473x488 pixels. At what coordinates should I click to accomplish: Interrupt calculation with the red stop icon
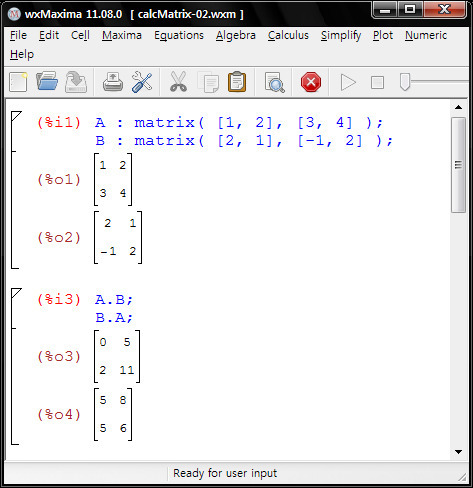311,82
